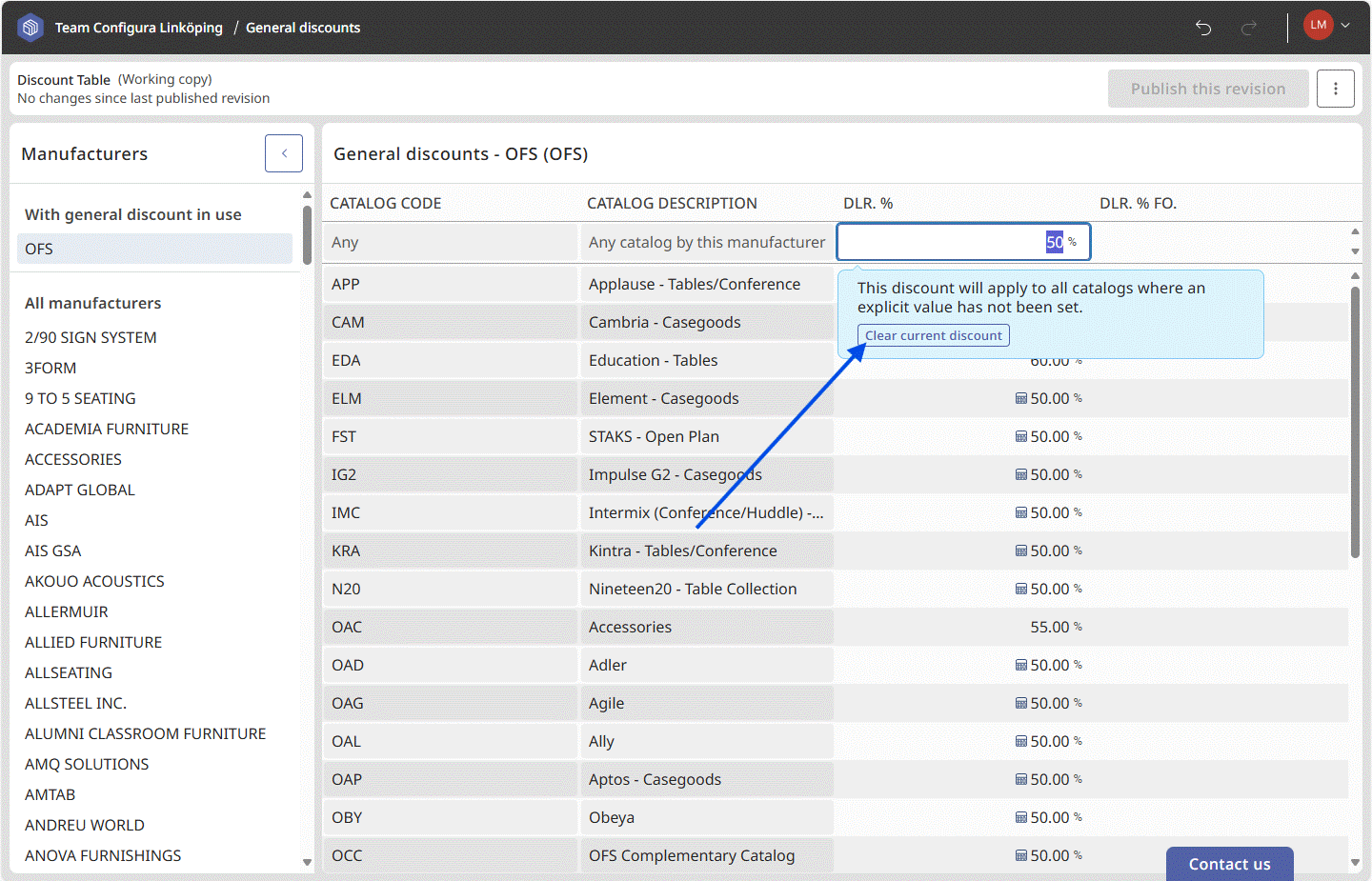Click the calculator icon in N20 row
The image size is (1372, 881).
tap(1021, 589)
